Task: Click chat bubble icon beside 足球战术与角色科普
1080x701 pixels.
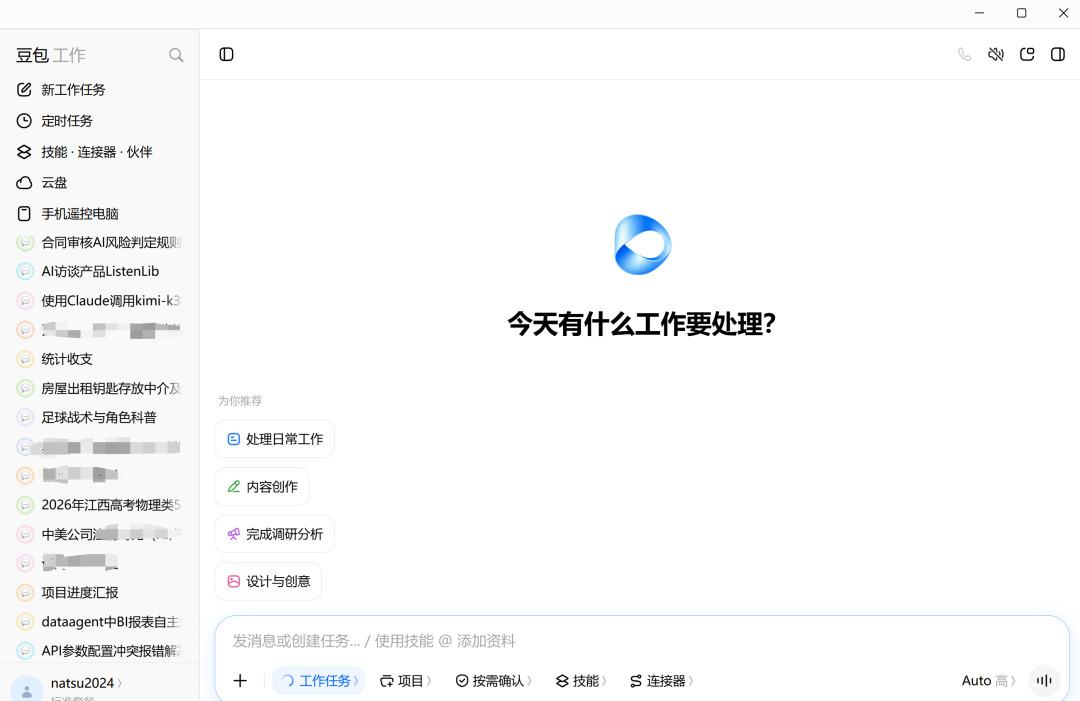Action: point(25,417)
